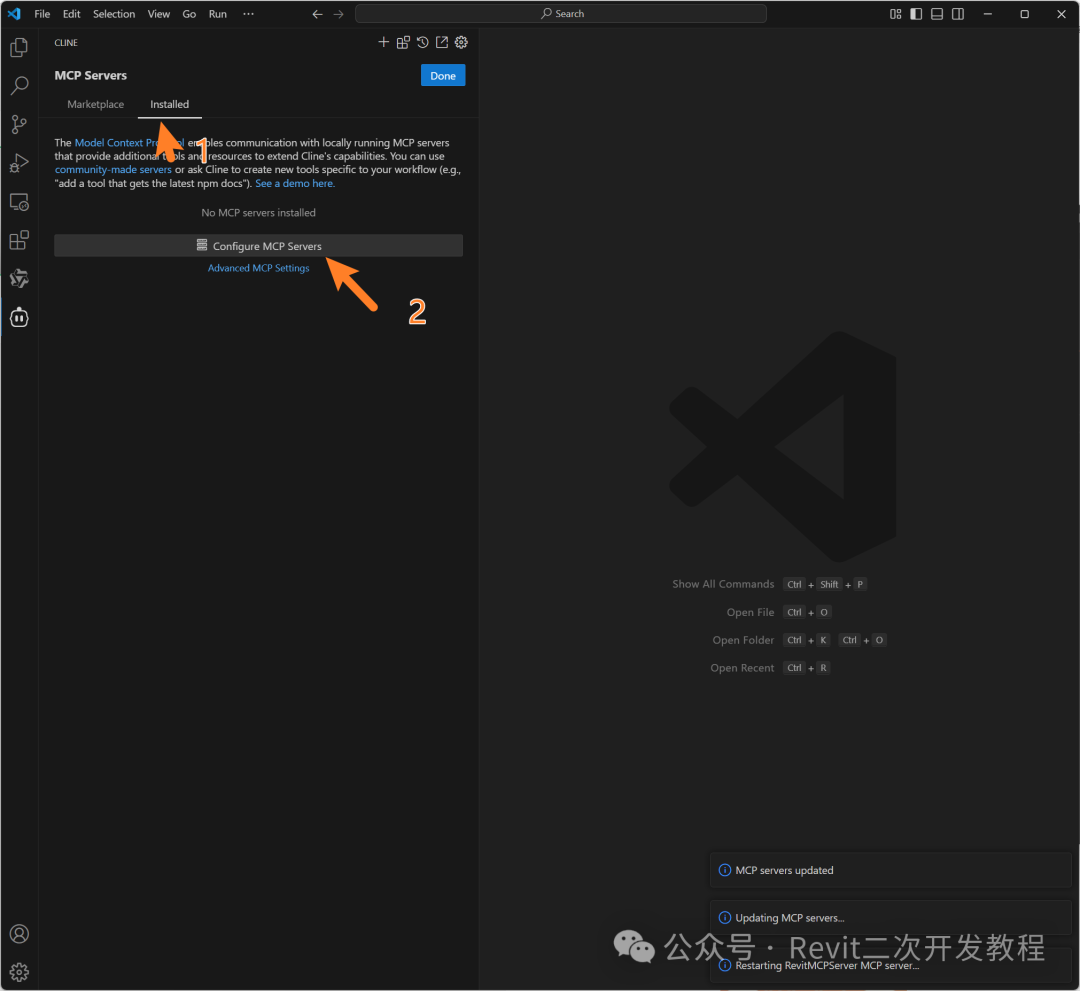The height and width of the screenshot is (991, 1080).
Task: Go forward with the right arrow
Action: click(x=338, y=14)
